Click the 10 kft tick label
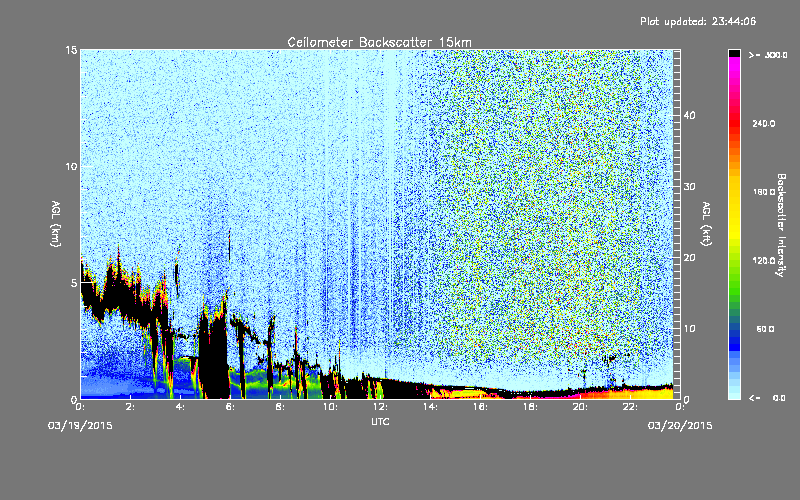800x500 pixels. point(689,329)
